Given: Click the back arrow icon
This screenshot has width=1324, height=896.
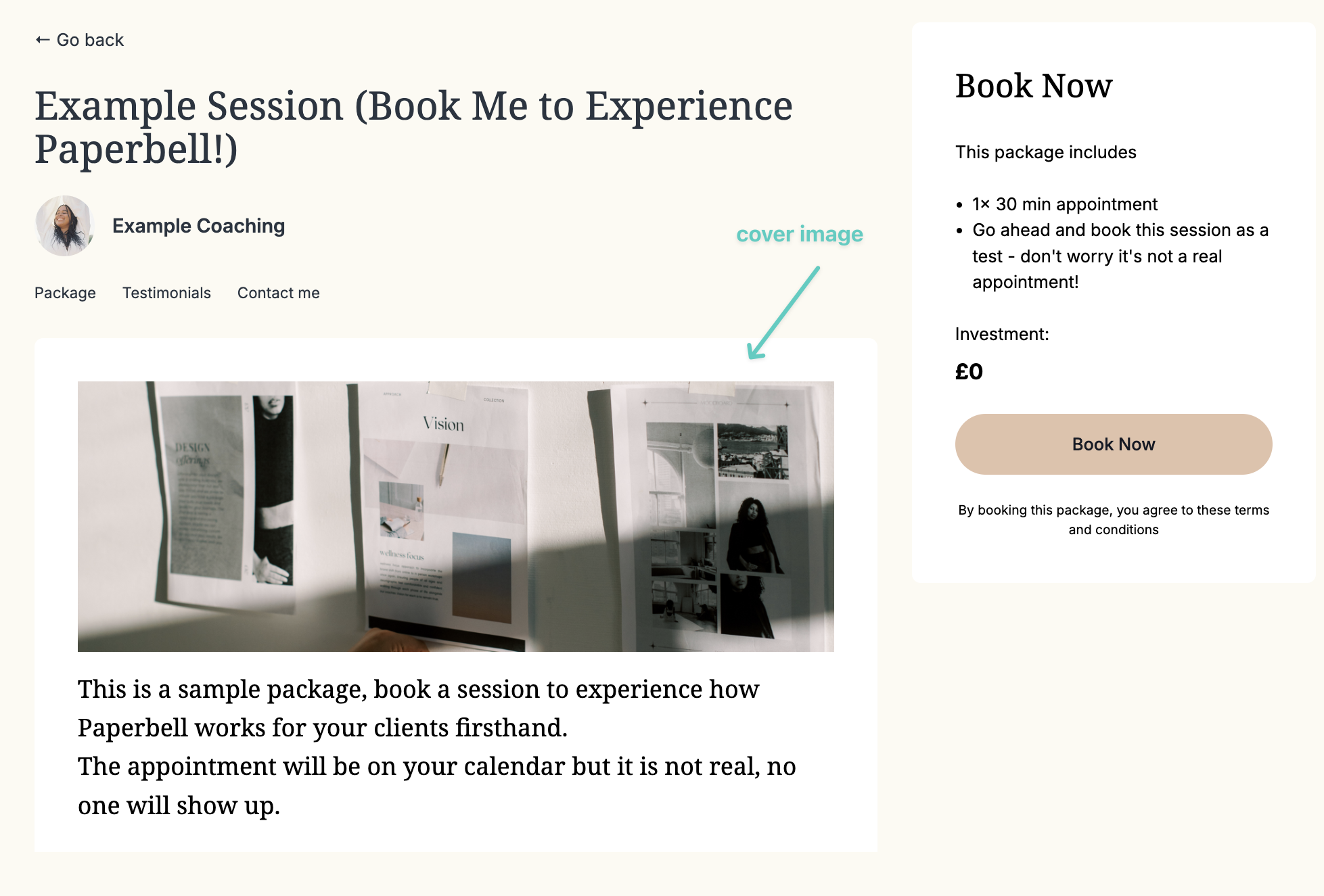Looking at the screenshot, I should pyautogui.click(x=43, y=39).
